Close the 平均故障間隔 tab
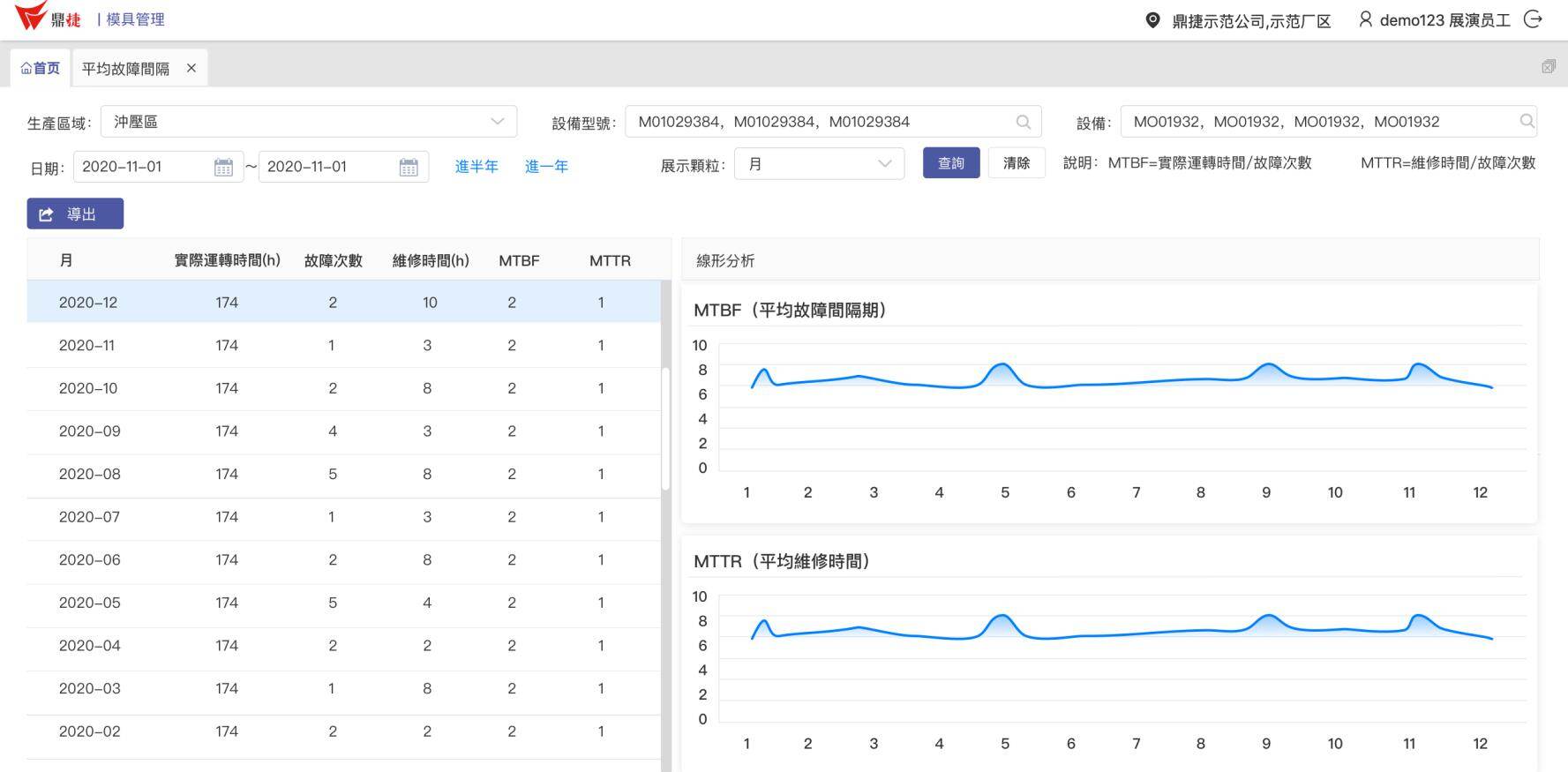 coord(191,68)
